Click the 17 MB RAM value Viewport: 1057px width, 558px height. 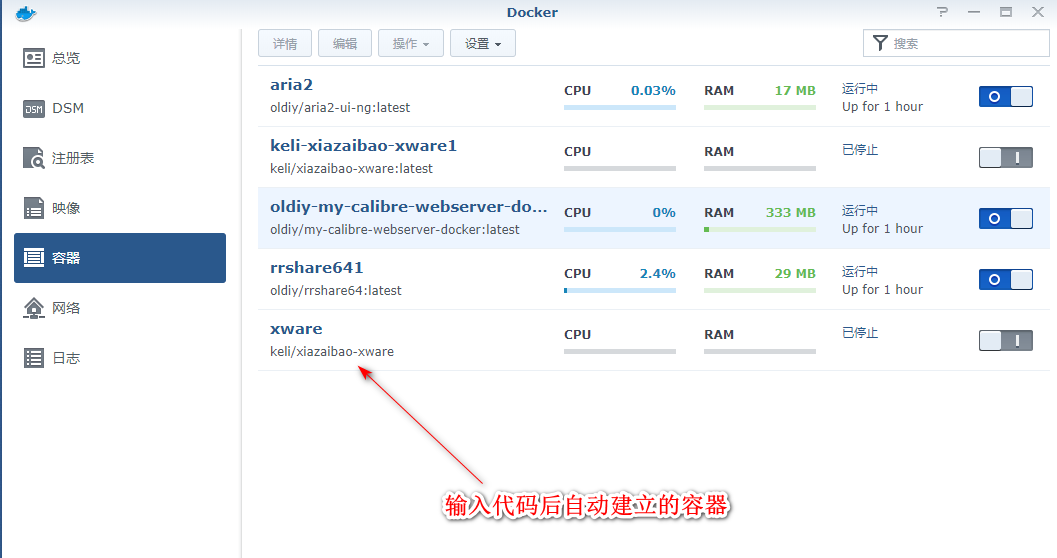pos(795,90)
